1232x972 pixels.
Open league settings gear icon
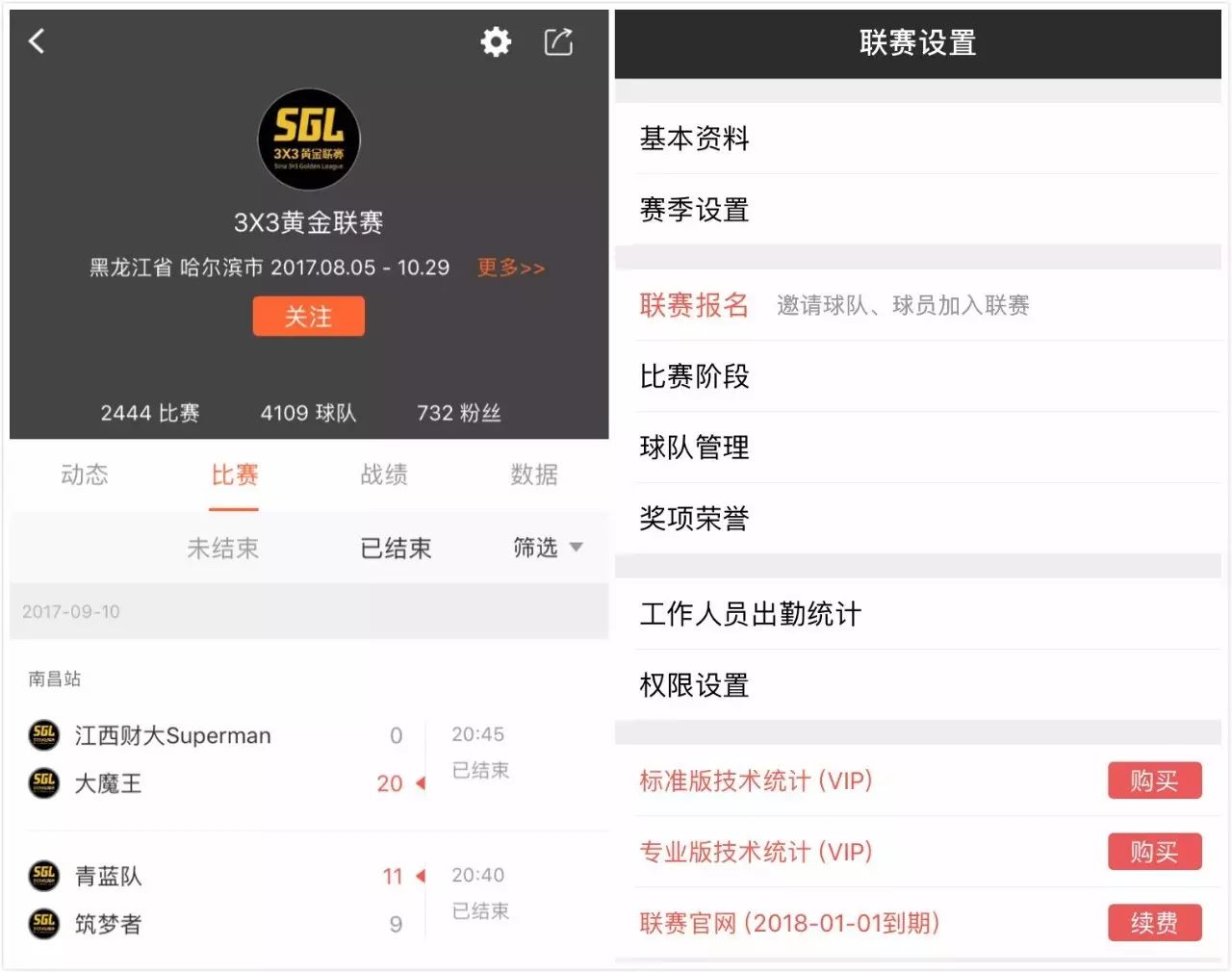click(x=496, y=41)
